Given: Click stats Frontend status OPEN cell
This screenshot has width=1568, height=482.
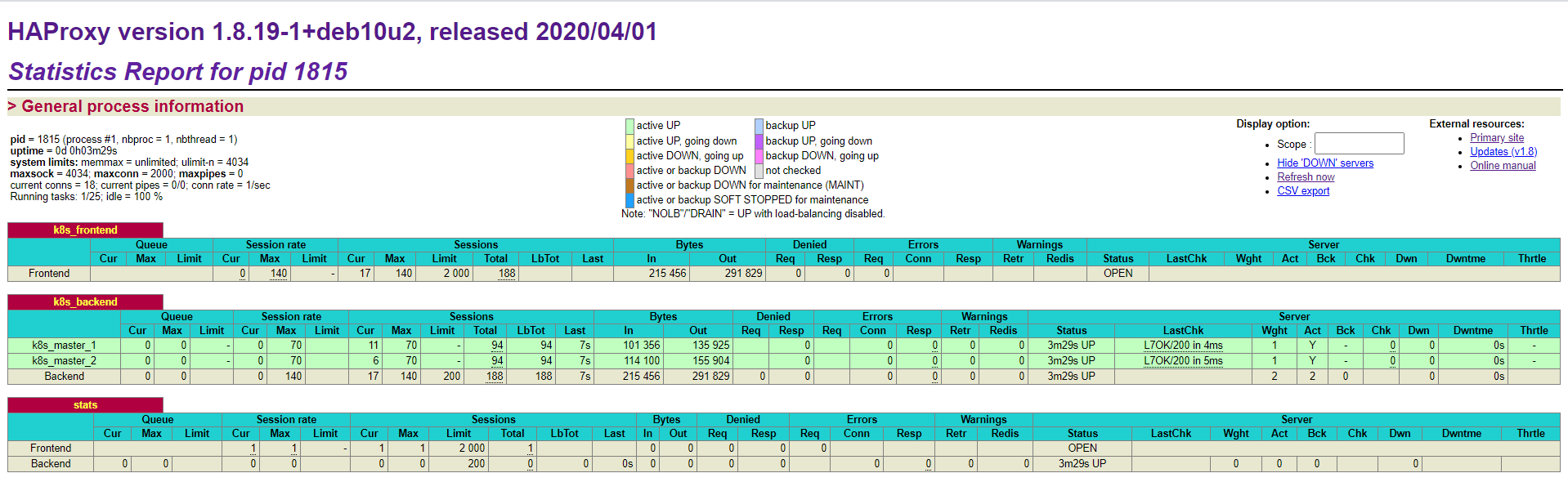Looking at the screenshot, I should coord(1082,449).
